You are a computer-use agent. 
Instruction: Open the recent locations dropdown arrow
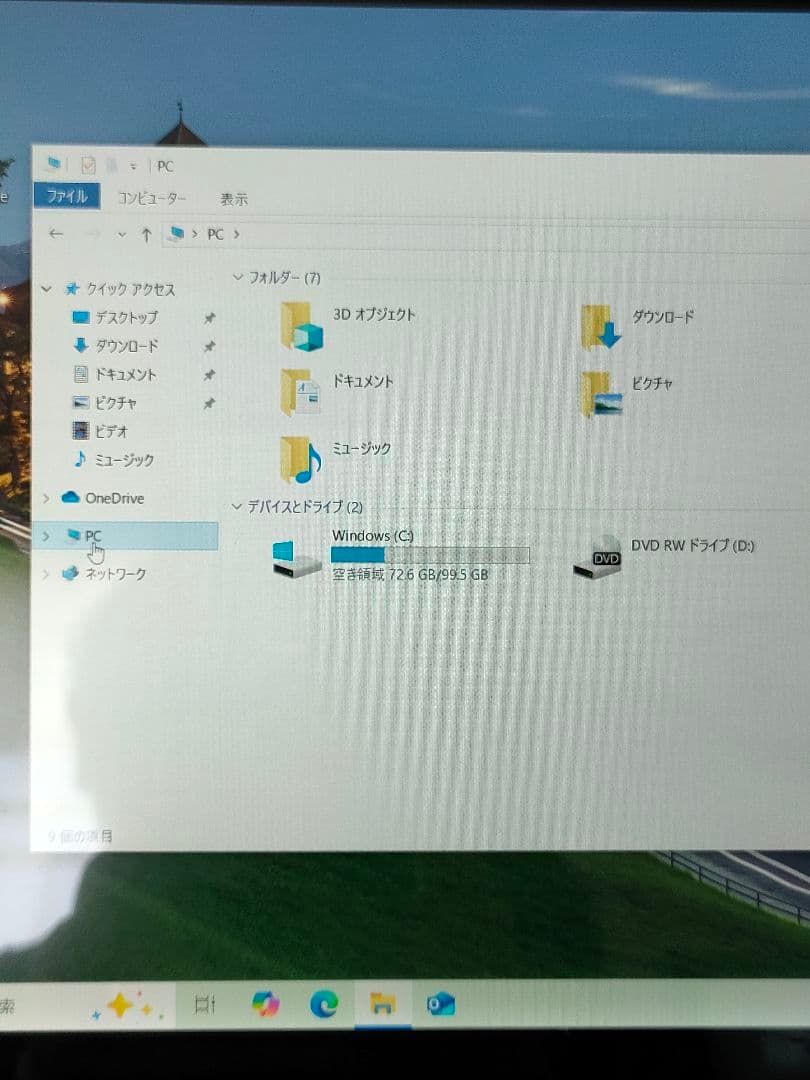click(121, 235)
